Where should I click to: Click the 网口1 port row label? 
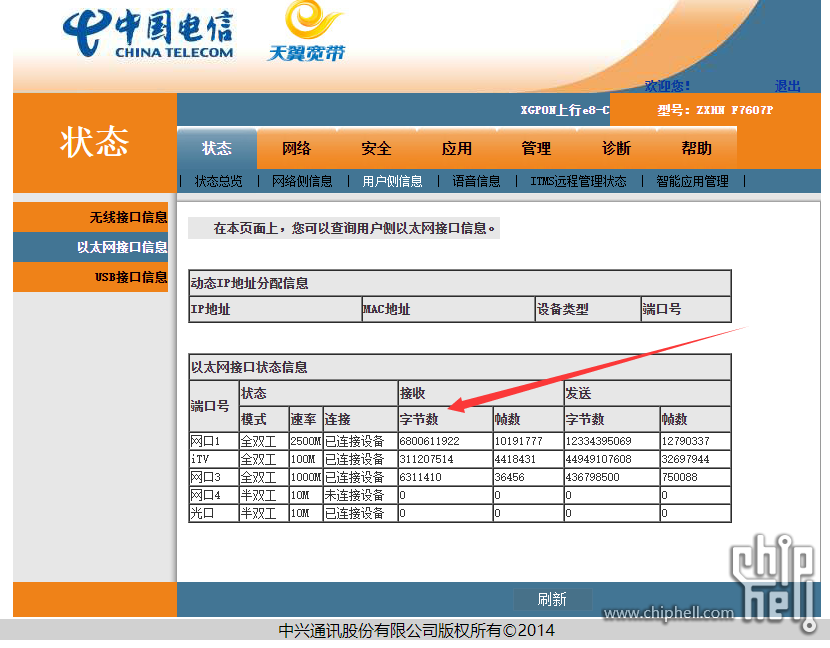(205, 441)
